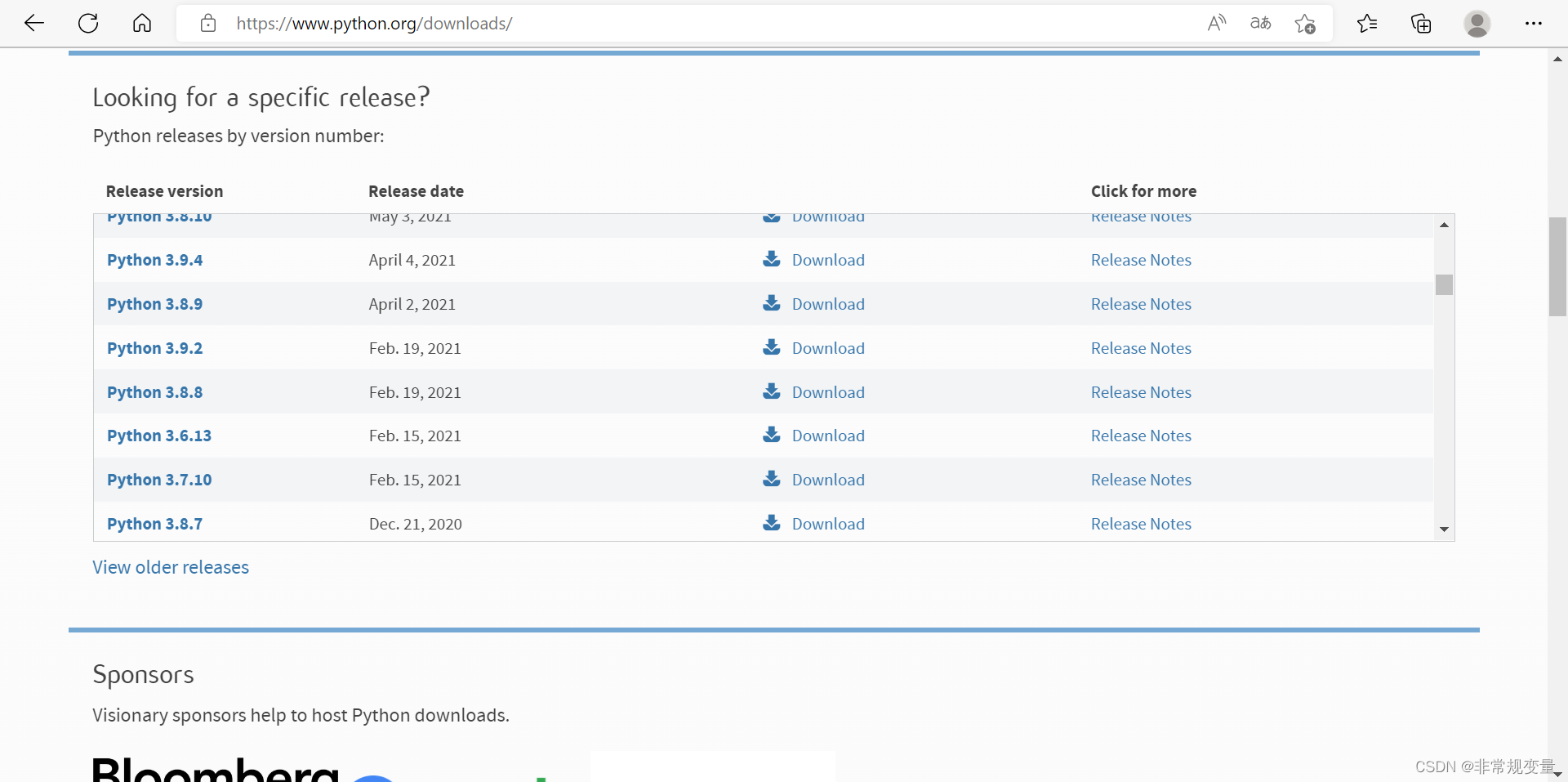
Task: Click the download icon for Python 3.7.10
Action: click(x=772, y=479)
